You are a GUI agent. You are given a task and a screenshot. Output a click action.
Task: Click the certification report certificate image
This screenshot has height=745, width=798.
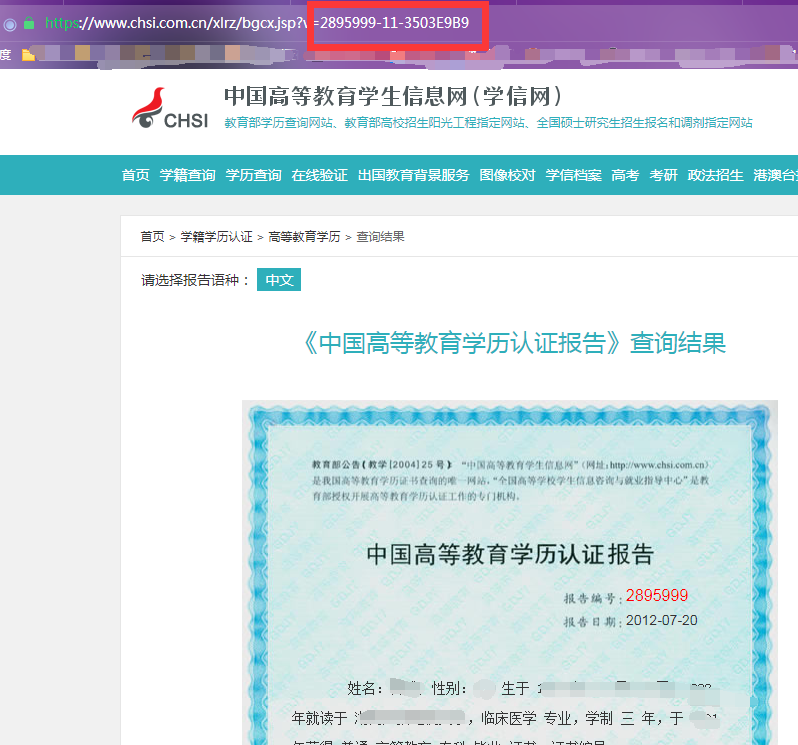click(509, 570)
